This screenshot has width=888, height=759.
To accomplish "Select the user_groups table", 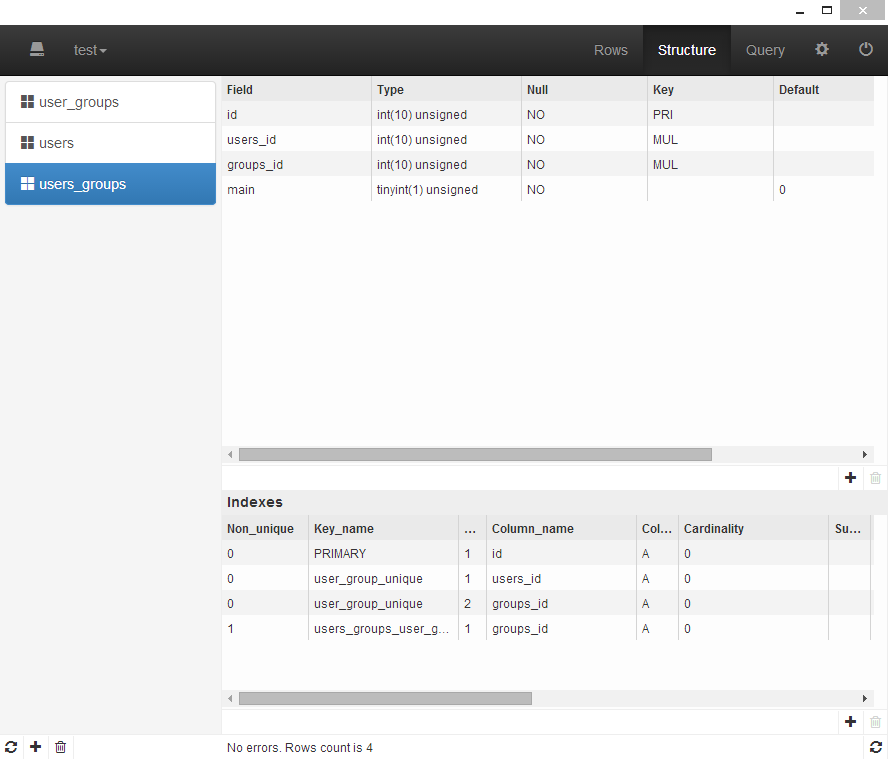I will point(110,102).
